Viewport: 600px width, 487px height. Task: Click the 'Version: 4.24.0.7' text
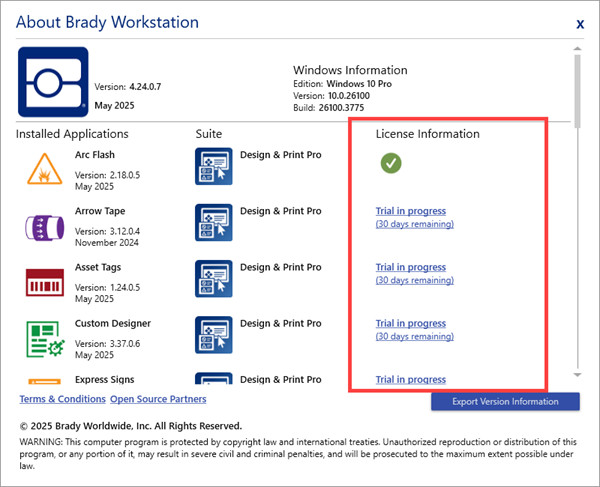[x=127, y=87]
